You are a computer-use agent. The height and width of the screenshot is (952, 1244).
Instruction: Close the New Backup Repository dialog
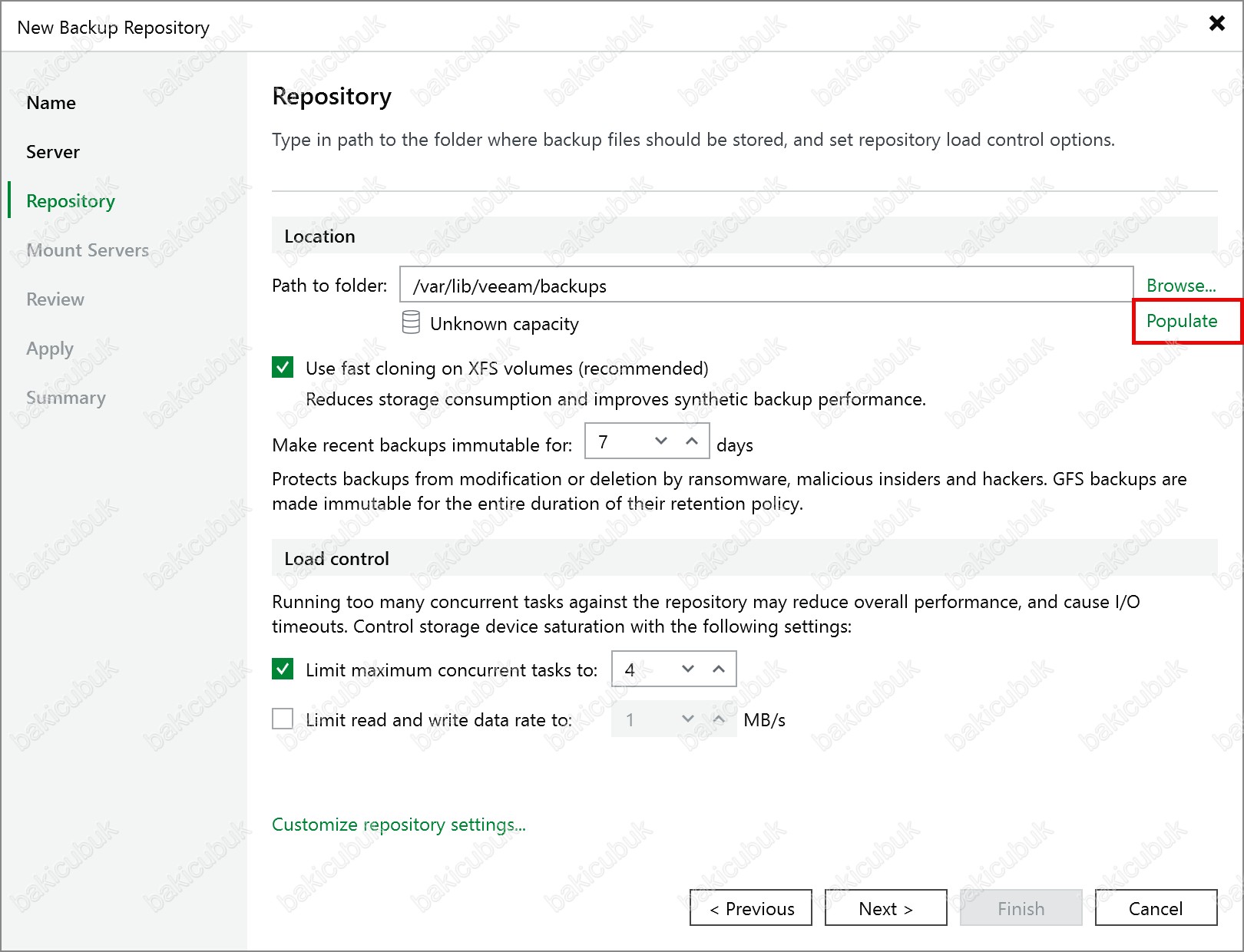click(x=1216, y=23)
